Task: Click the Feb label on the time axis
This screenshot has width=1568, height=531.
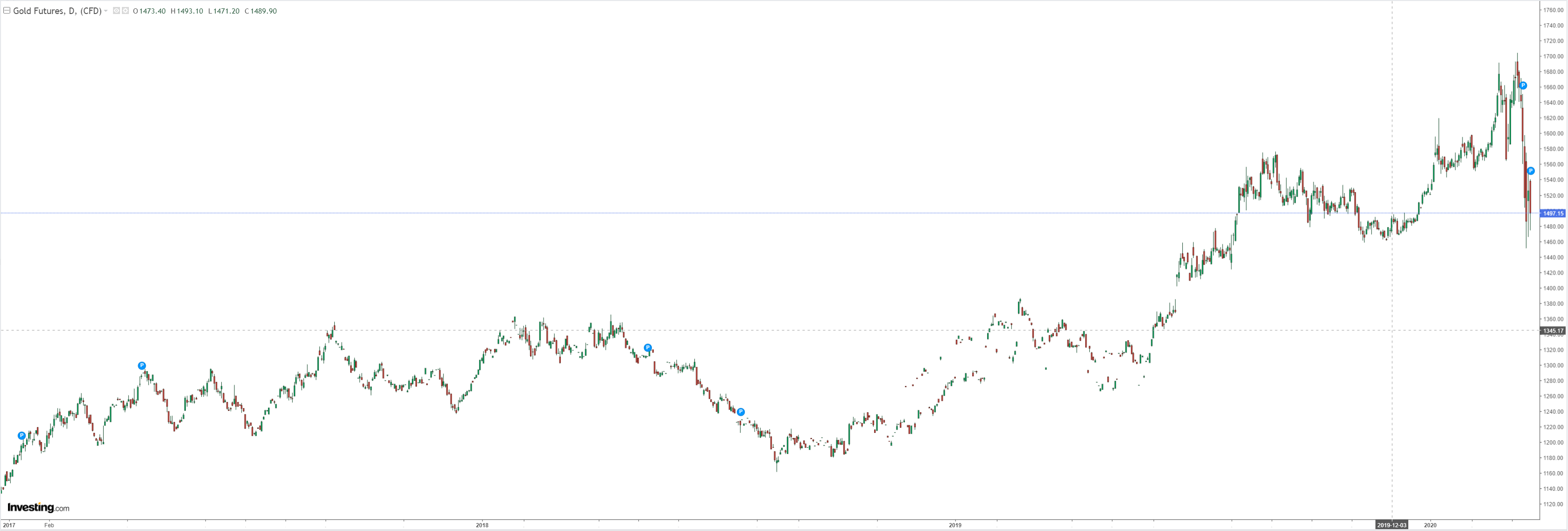Action: coord(49,525)
